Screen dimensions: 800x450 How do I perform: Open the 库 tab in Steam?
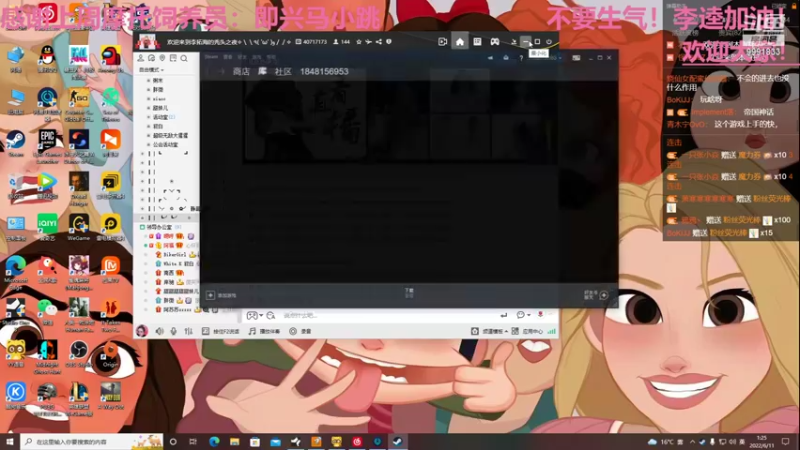click(x=262, y=71)
